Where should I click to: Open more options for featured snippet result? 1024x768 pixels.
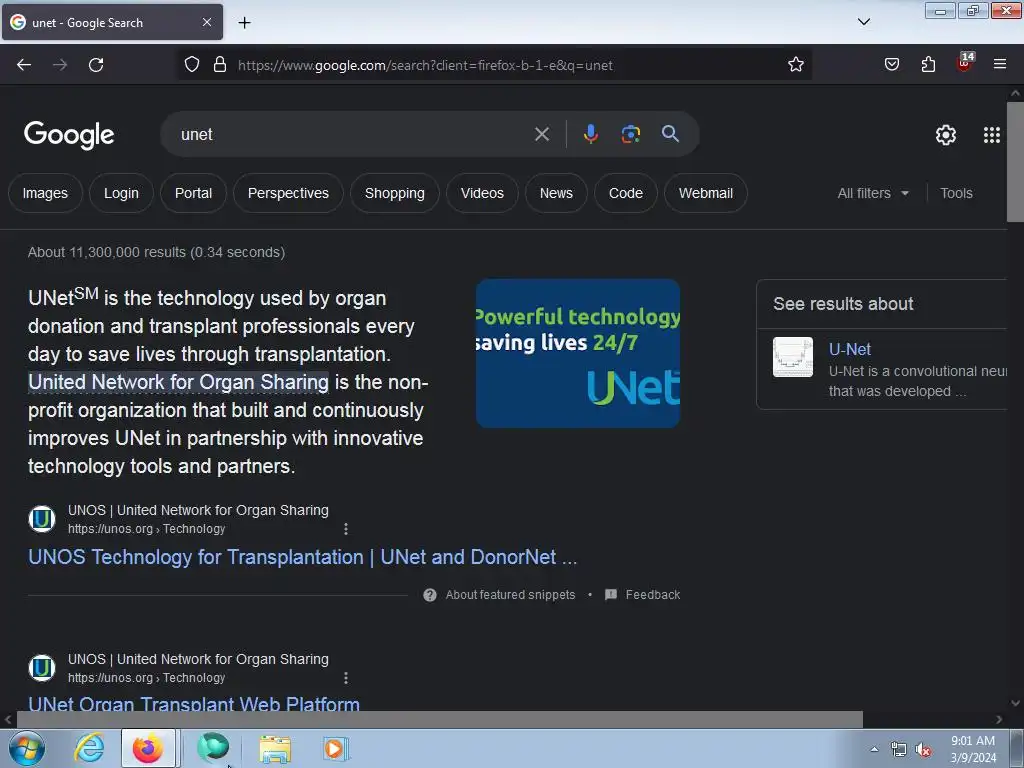pyautogui.click(x=345, y=529)
